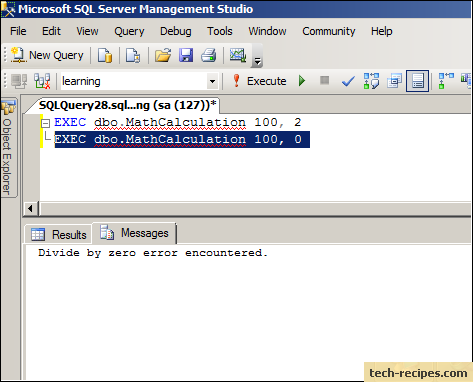Open the Debug menu

175,31
